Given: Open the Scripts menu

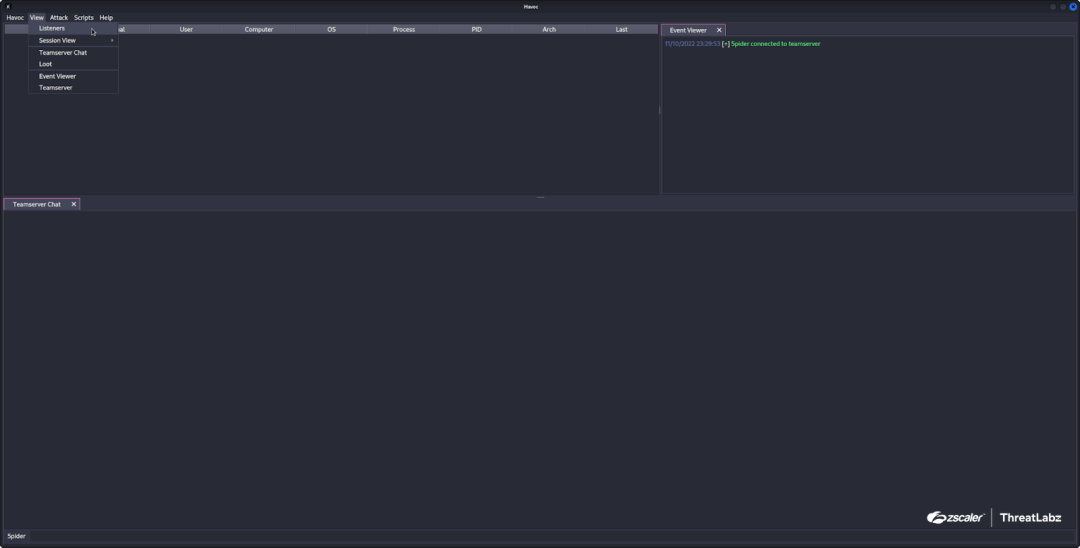Looking at the screenshot, I should [83, 18].
